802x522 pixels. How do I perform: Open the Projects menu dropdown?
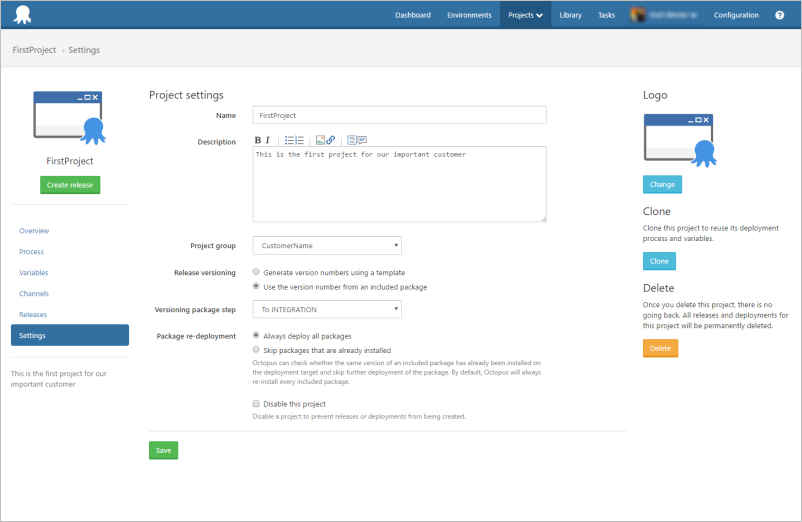(x=525, y=15)
